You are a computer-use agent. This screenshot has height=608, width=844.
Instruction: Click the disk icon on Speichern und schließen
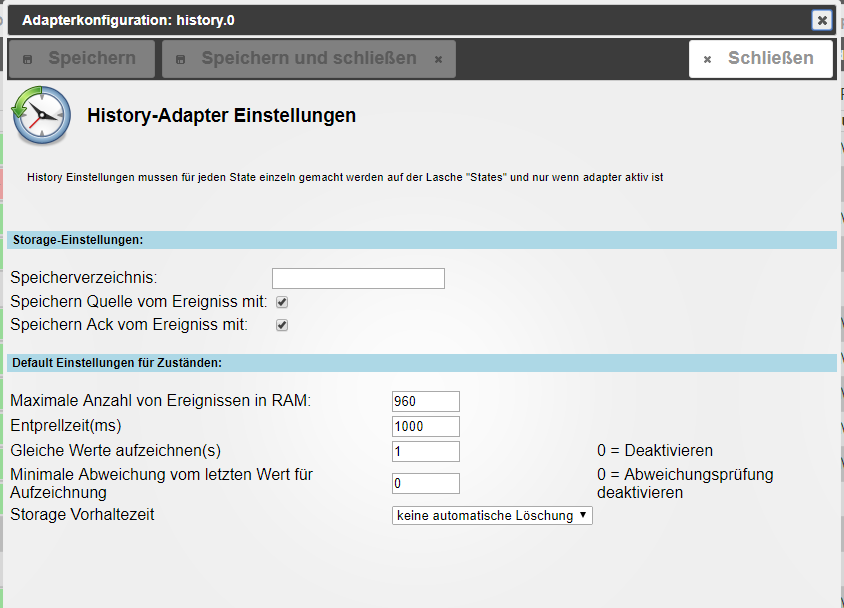coord(180,60)
